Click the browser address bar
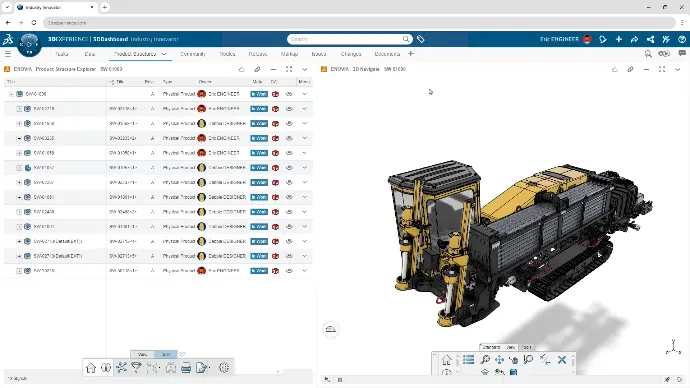This screenshot has height=388, width=690. click(x=359, y=22)
